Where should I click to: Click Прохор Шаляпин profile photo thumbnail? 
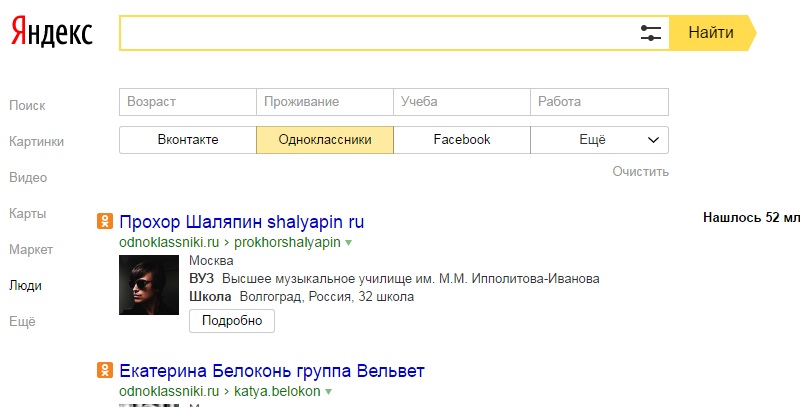149,285
